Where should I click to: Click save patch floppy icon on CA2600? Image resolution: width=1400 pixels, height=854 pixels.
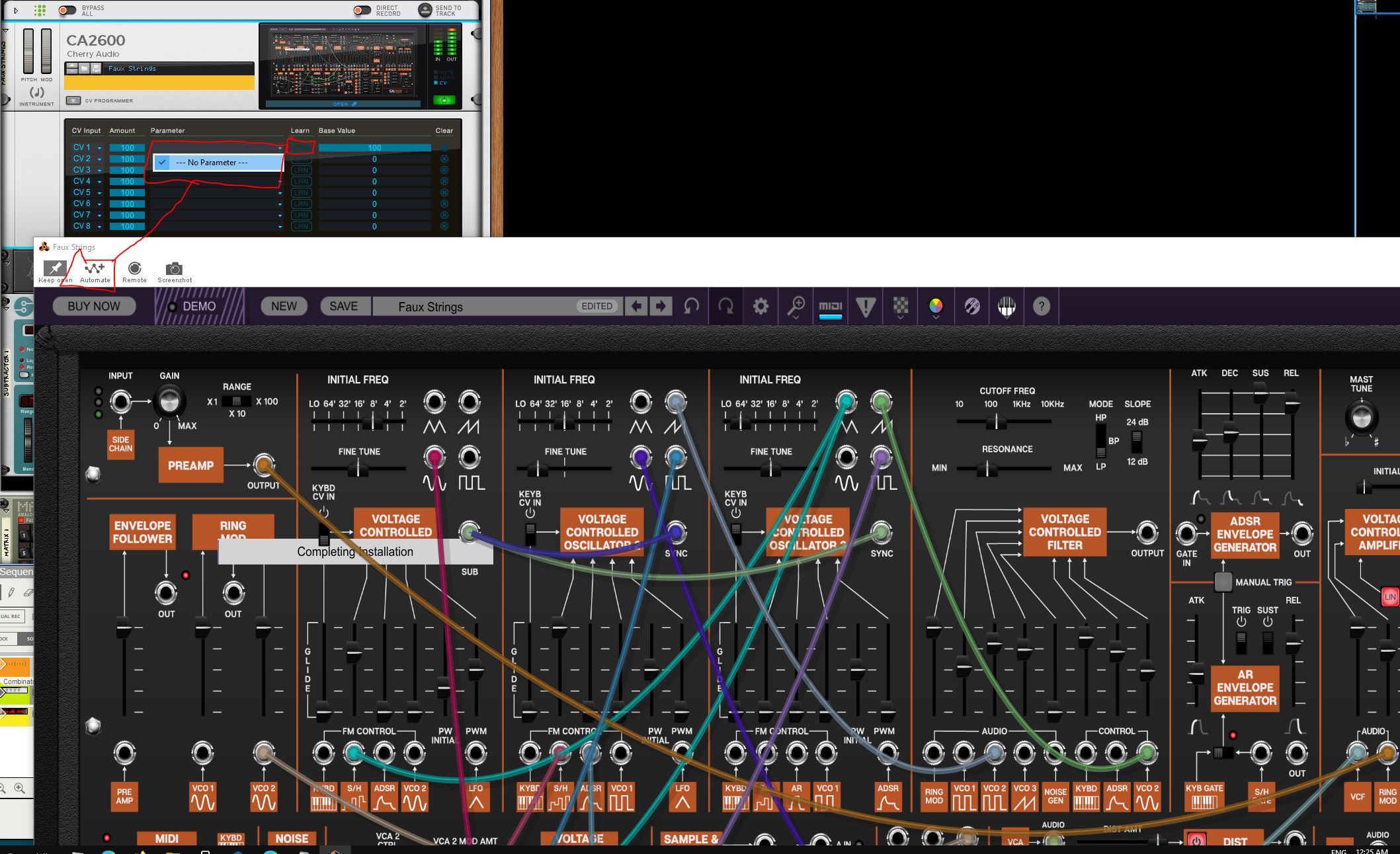pyautogui.click(x=96, y=68)
